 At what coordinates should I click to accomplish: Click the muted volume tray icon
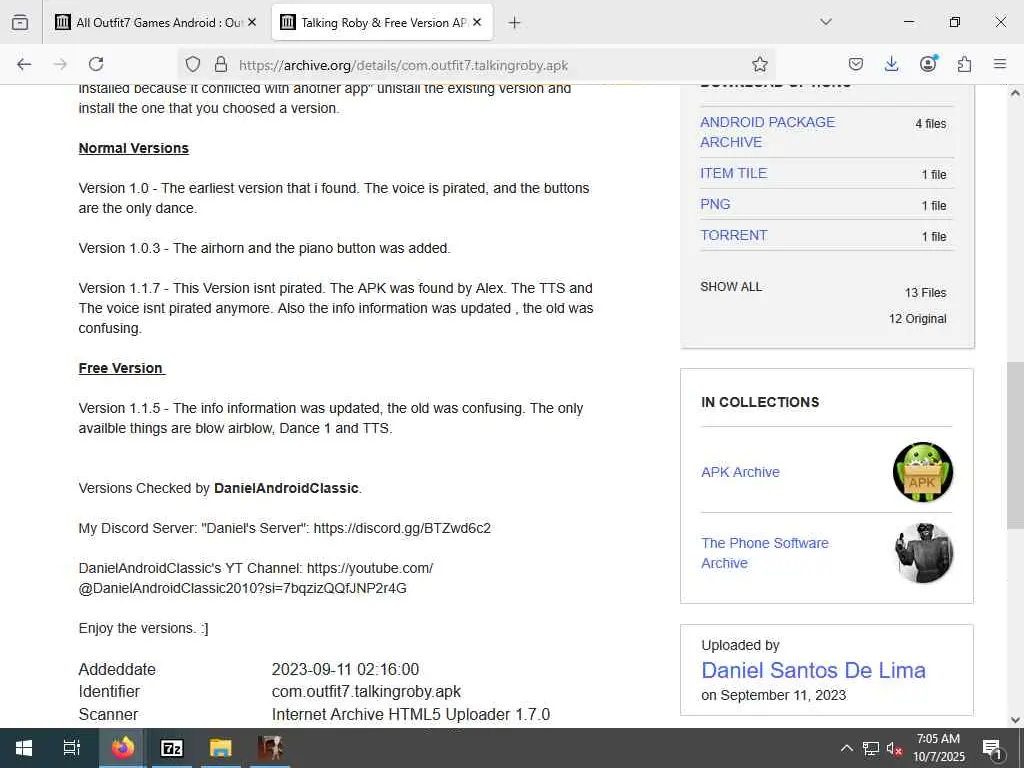tap(894, 748)
